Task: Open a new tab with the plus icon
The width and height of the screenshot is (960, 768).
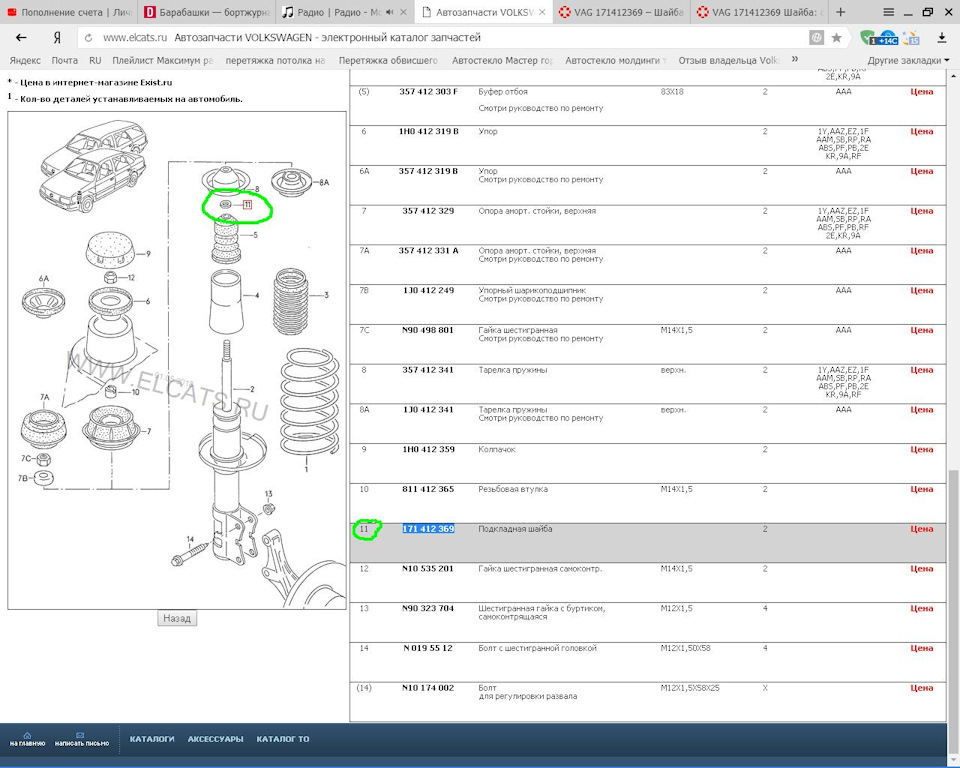Action: tap(841, 12)
